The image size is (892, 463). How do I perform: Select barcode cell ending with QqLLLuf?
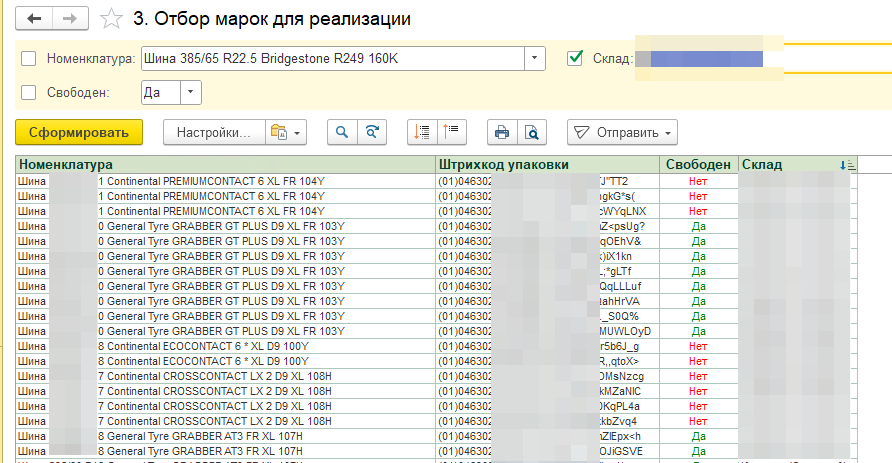547,286
